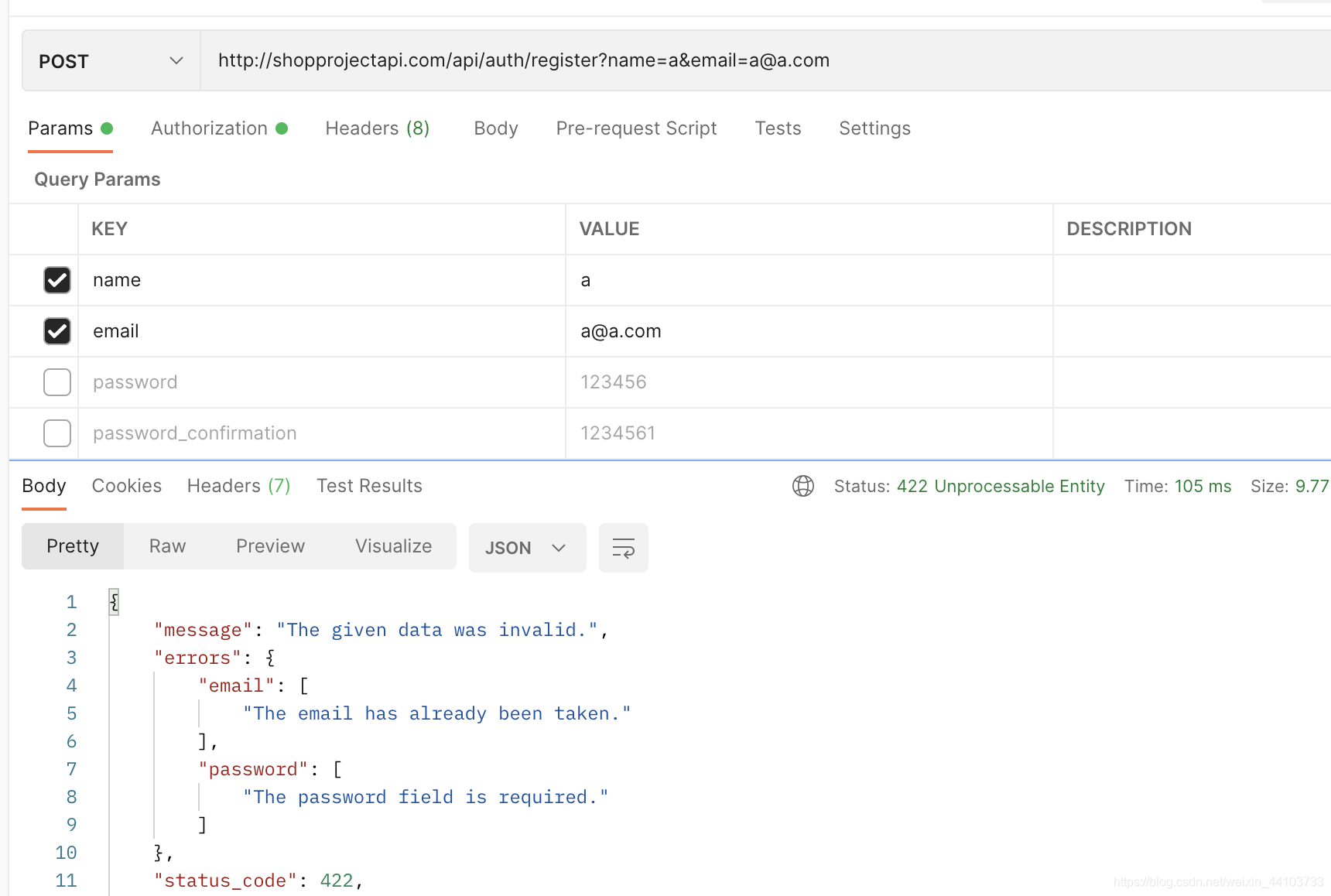Screen dimensions: 1331x896
Task: Open the request Headers (8) tab
Action: (x=378, y=128)
